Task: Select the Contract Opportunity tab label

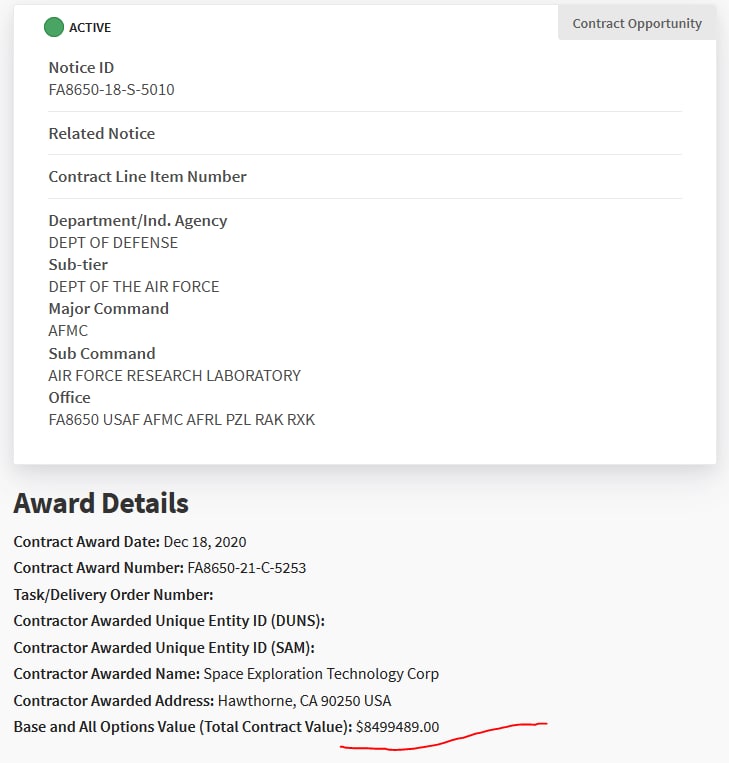Action: [637, 23]
